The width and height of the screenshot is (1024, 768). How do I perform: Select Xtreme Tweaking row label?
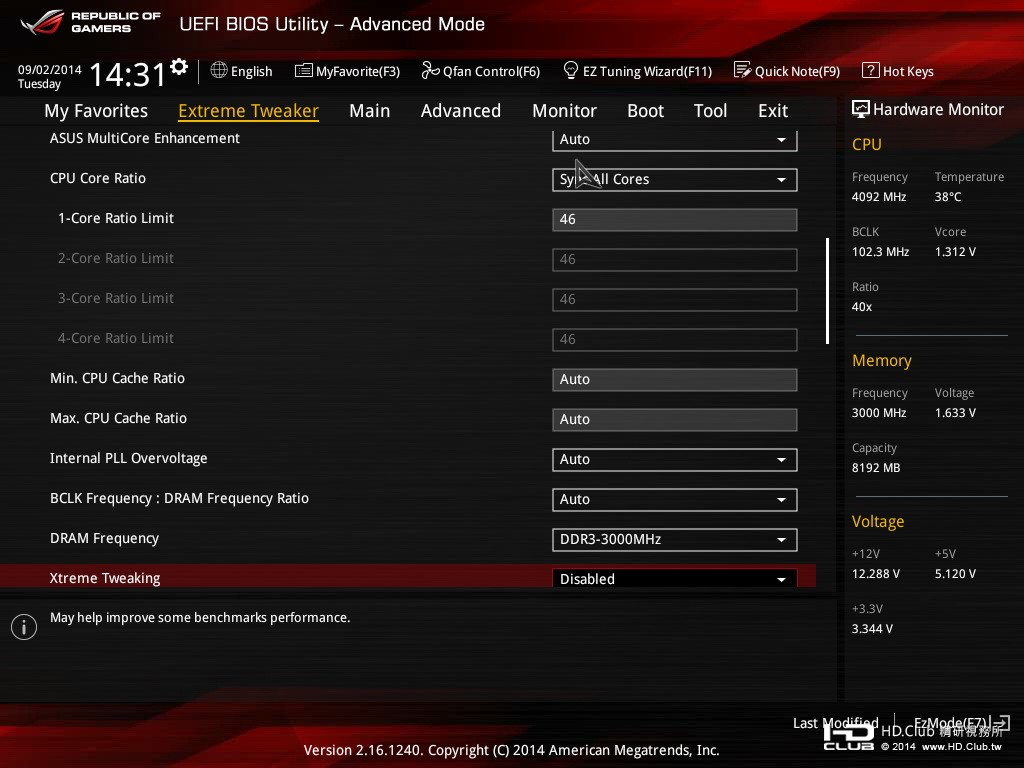coord(105,578)
